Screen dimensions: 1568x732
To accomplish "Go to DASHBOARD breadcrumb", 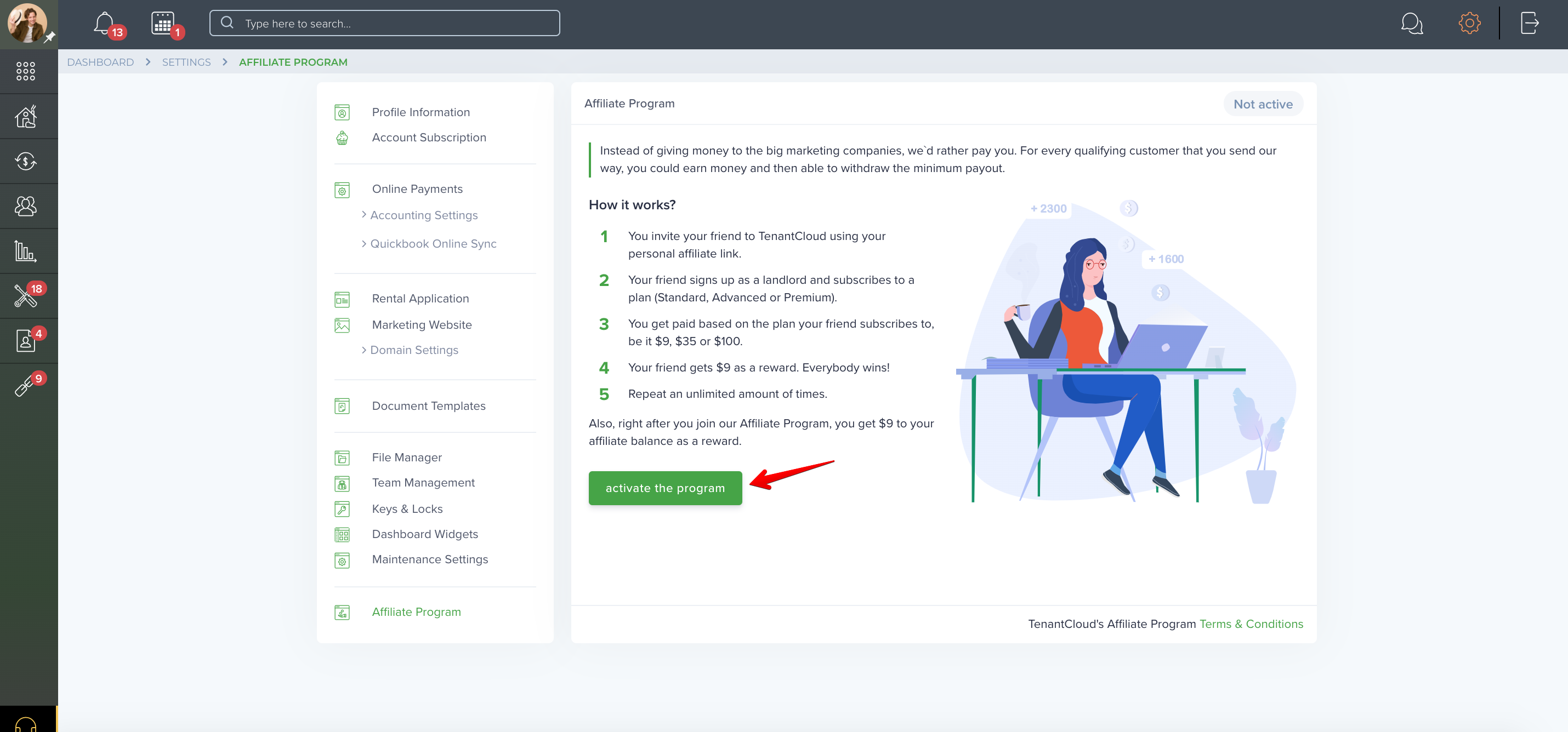I will [x=100, y=62].
